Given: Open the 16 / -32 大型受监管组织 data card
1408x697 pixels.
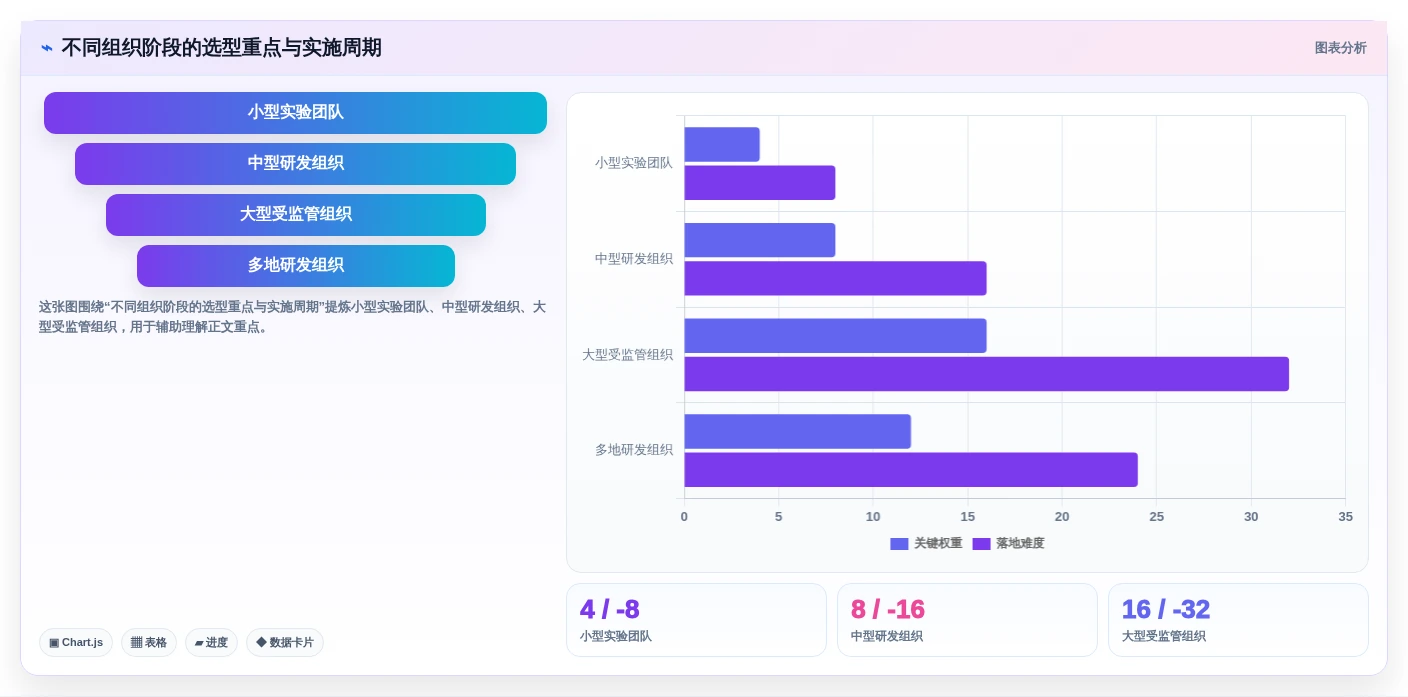Looking at the screenshot, I should pos(1238,620).
